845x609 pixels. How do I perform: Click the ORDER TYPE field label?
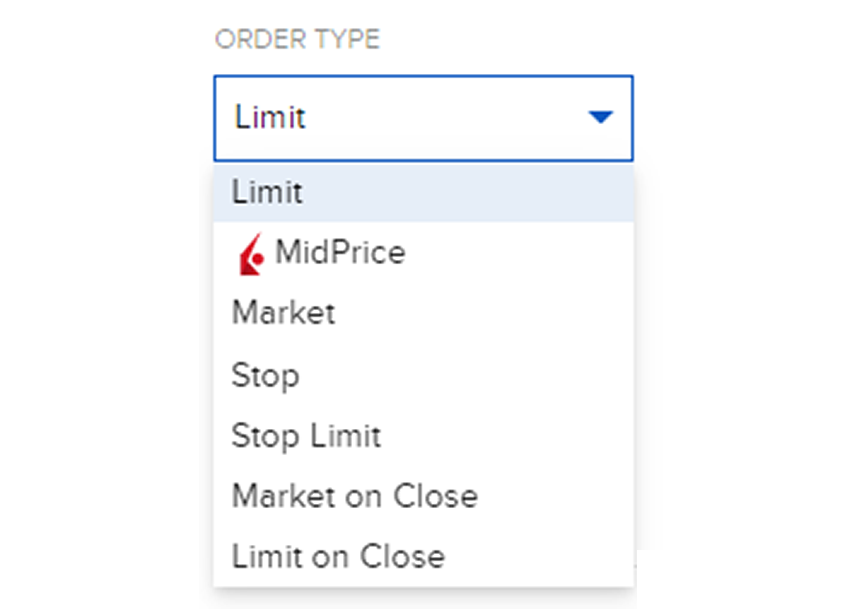point(297,40)
